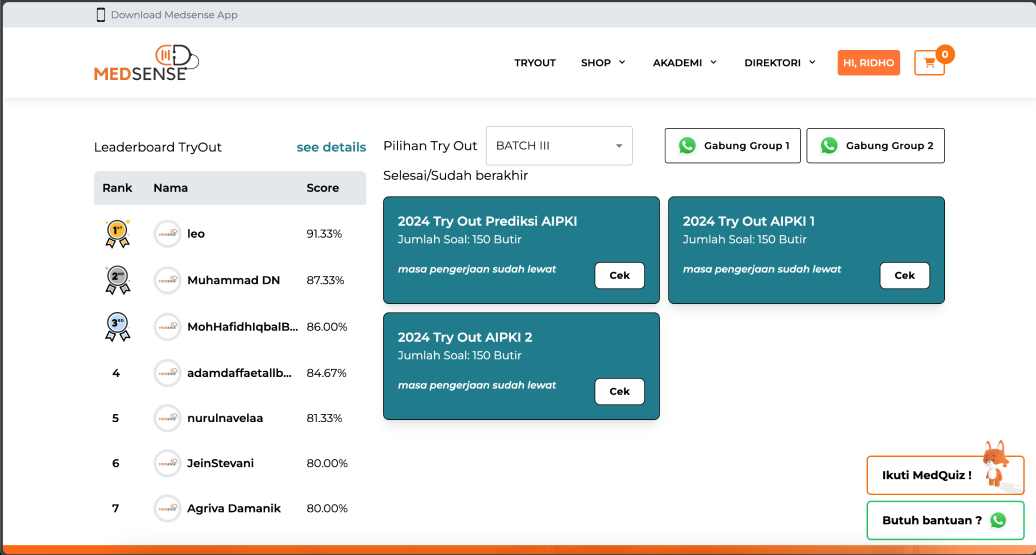This screenshot has height=555, width=1036.
Task: Expand the SHOP menu
Action: point(603,63)
